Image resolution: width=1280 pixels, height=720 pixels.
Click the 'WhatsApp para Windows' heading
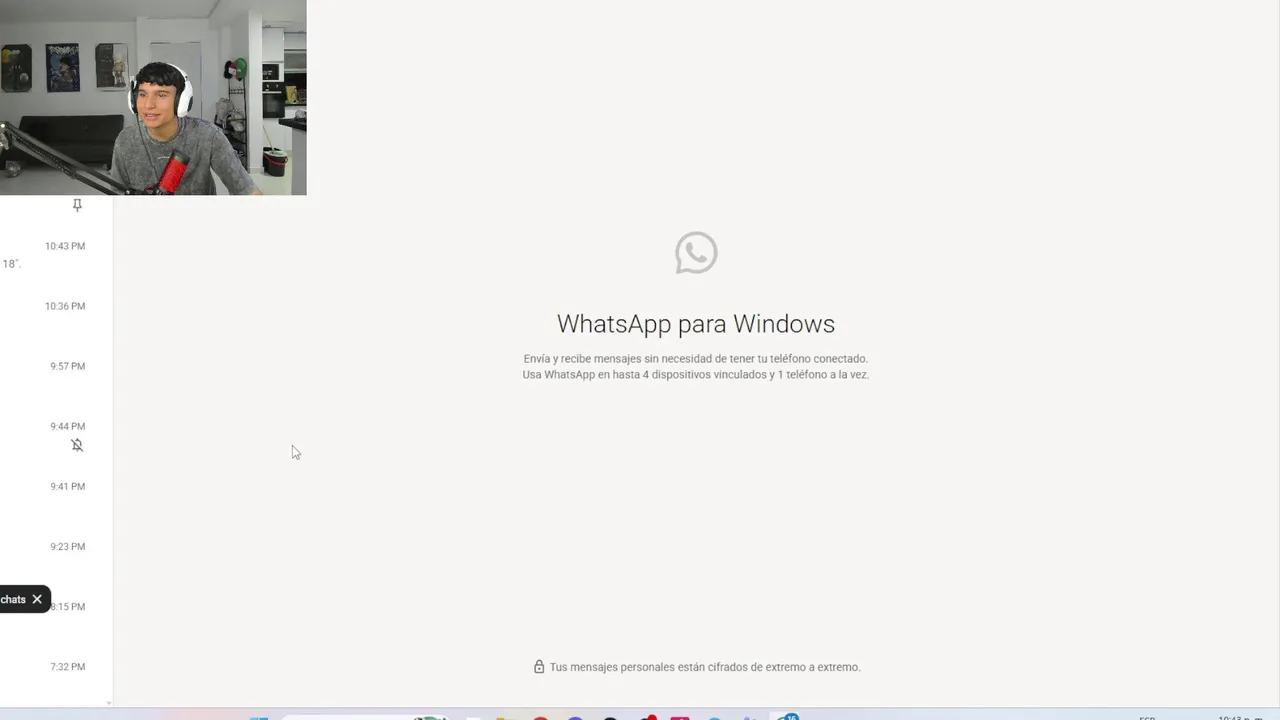[696, 324]
